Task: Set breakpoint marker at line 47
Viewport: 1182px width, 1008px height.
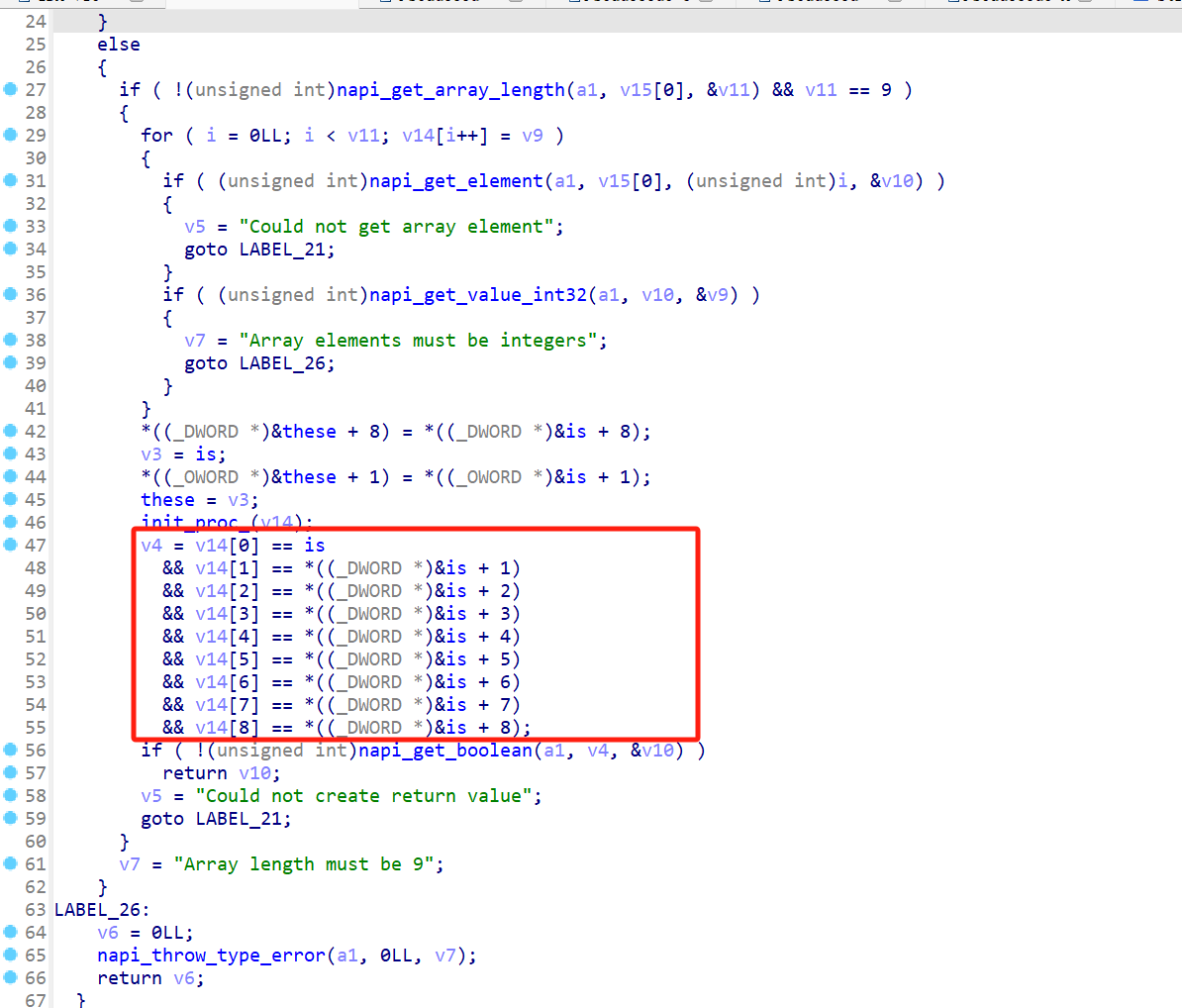Action: 11,545
